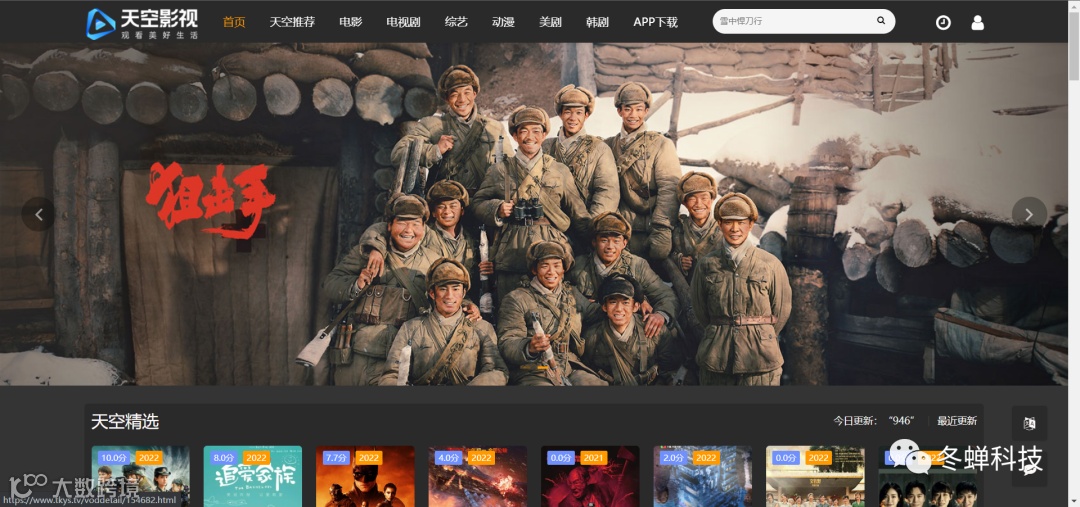Viewport: 1080px width, 507px height.
Task: Open the watch history clock icon
Action: [943, 23]
